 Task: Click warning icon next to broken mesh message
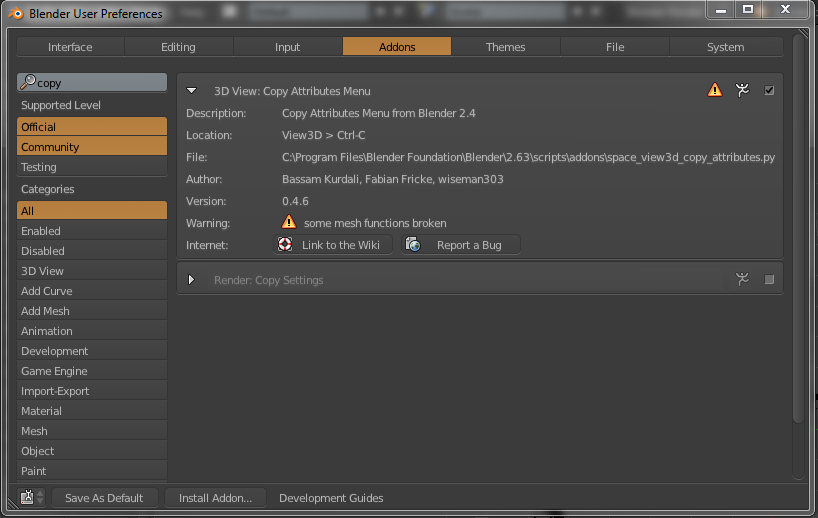coord(288,222)
